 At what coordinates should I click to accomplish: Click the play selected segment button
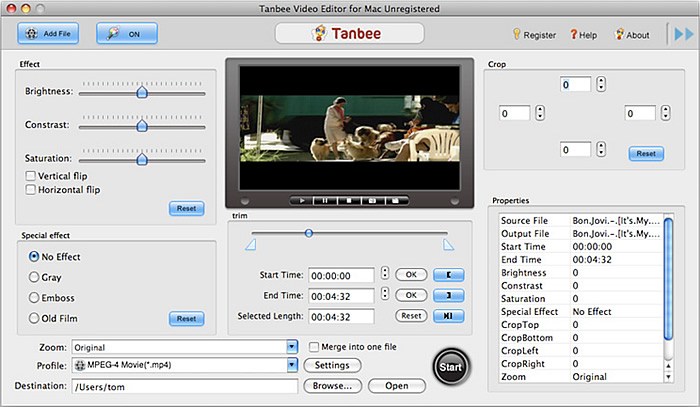pos(449,316)
